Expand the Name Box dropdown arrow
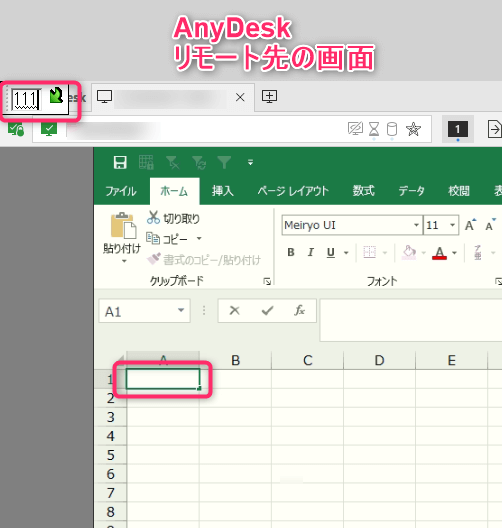 [181, 310]
